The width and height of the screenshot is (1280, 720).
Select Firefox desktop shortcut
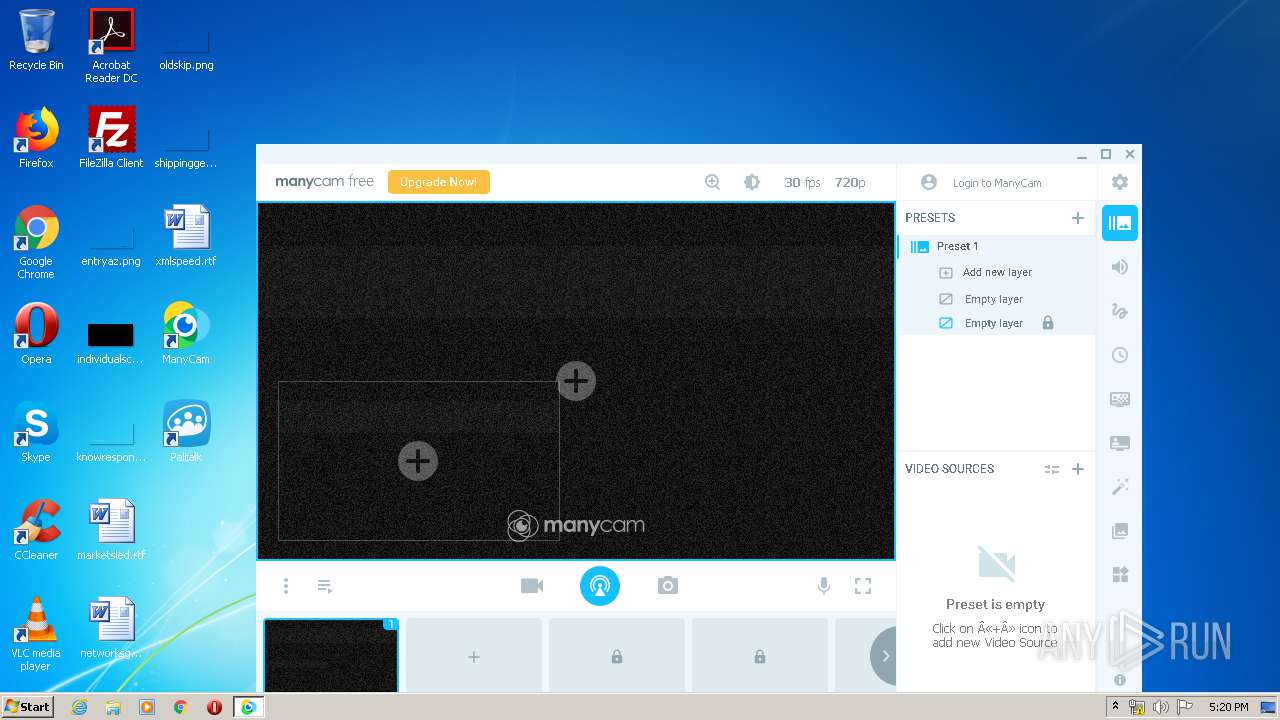pos(36,138)
